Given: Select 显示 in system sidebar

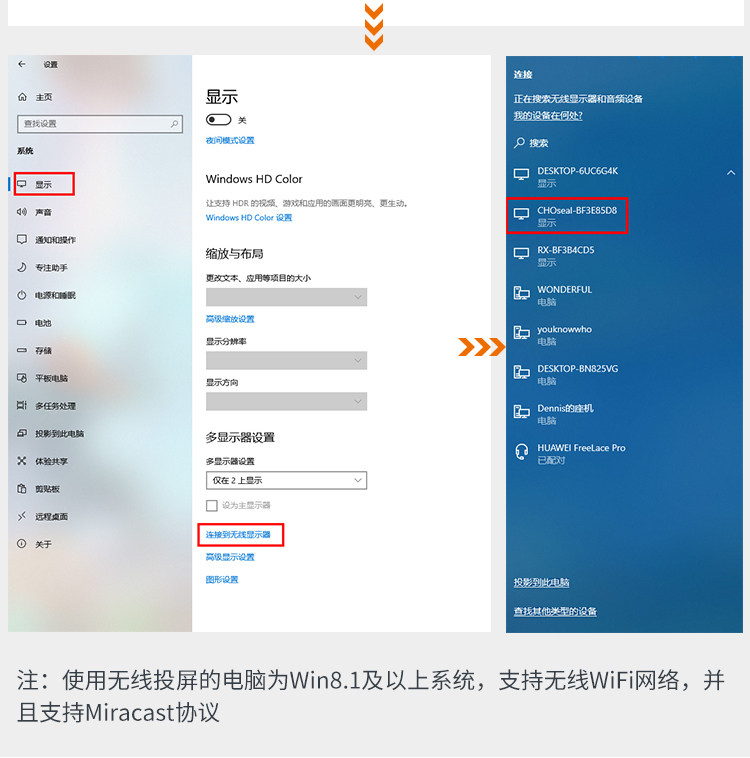Looking at the screenshot, I should tap(44, 184).
